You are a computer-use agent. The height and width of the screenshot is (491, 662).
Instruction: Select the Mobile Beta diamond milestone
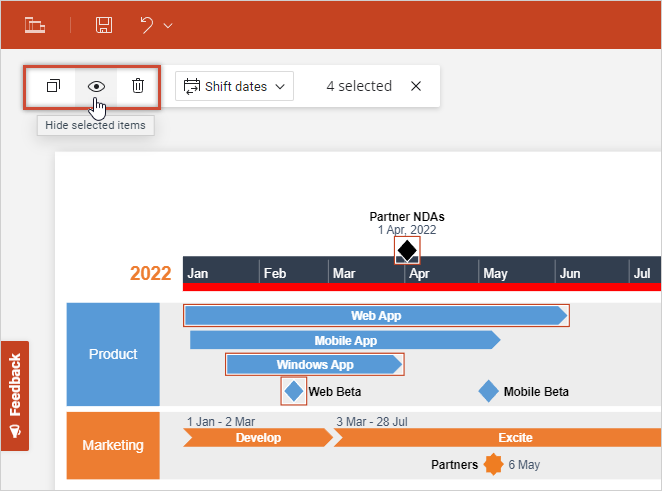(x=488, y=391)
